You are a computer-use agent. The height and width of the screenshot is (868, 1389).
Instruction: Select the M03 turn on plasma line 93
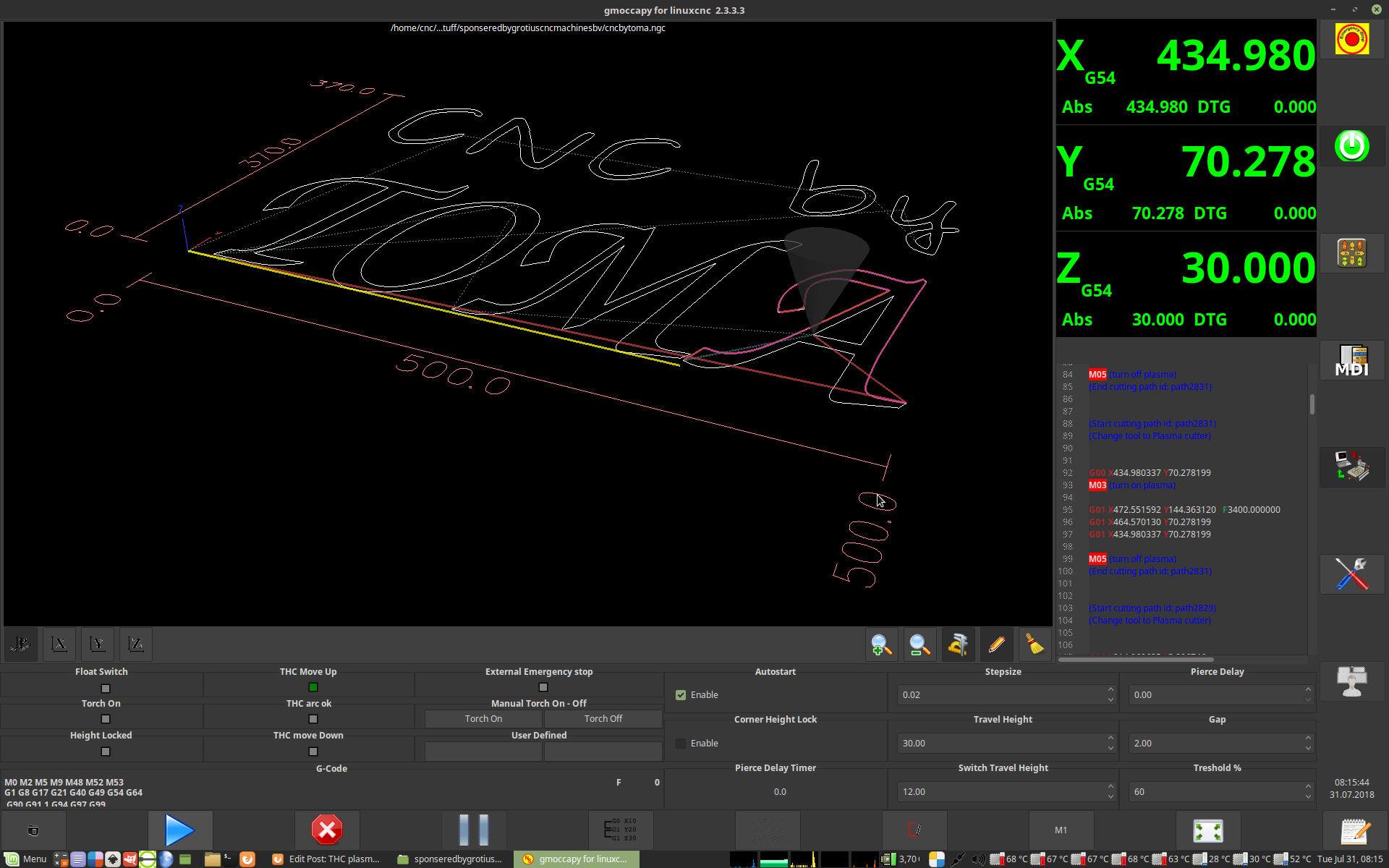pos(1132,485)
